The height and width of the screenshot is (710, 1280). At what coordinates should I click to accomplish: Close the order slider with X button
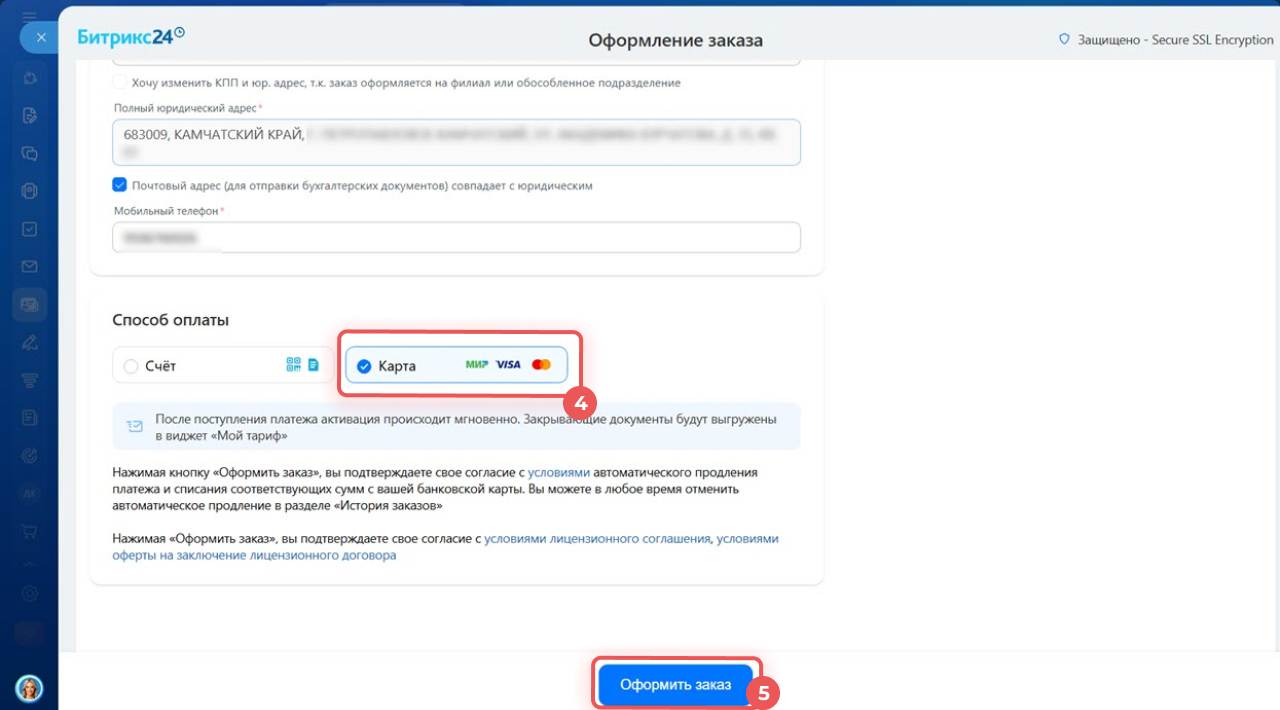pos(41,38)
